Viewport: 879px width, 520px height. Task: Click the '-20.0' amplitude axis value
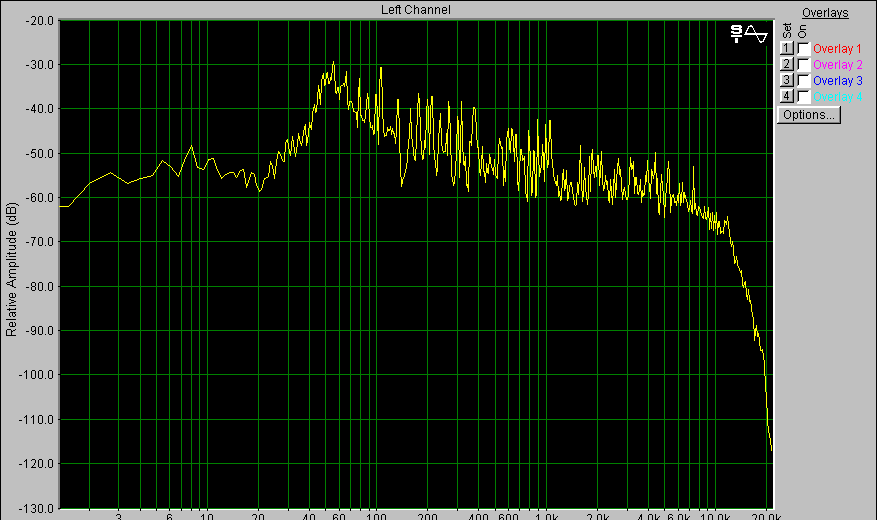coord(40,21)
